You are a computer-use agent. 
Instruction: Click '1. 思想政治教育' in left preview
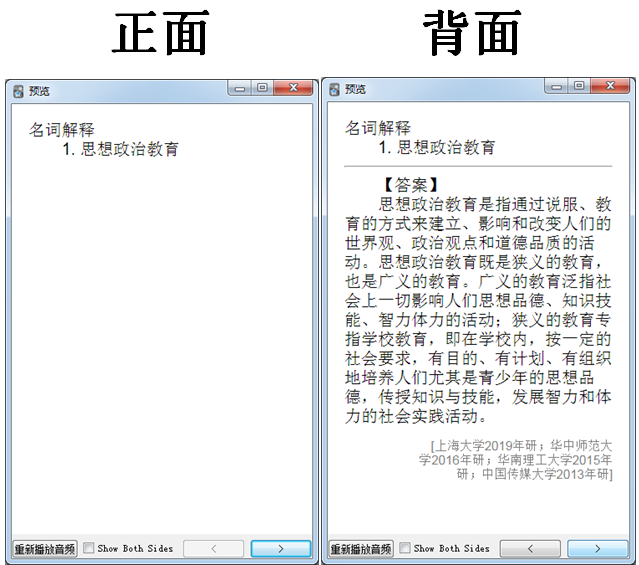121,149
